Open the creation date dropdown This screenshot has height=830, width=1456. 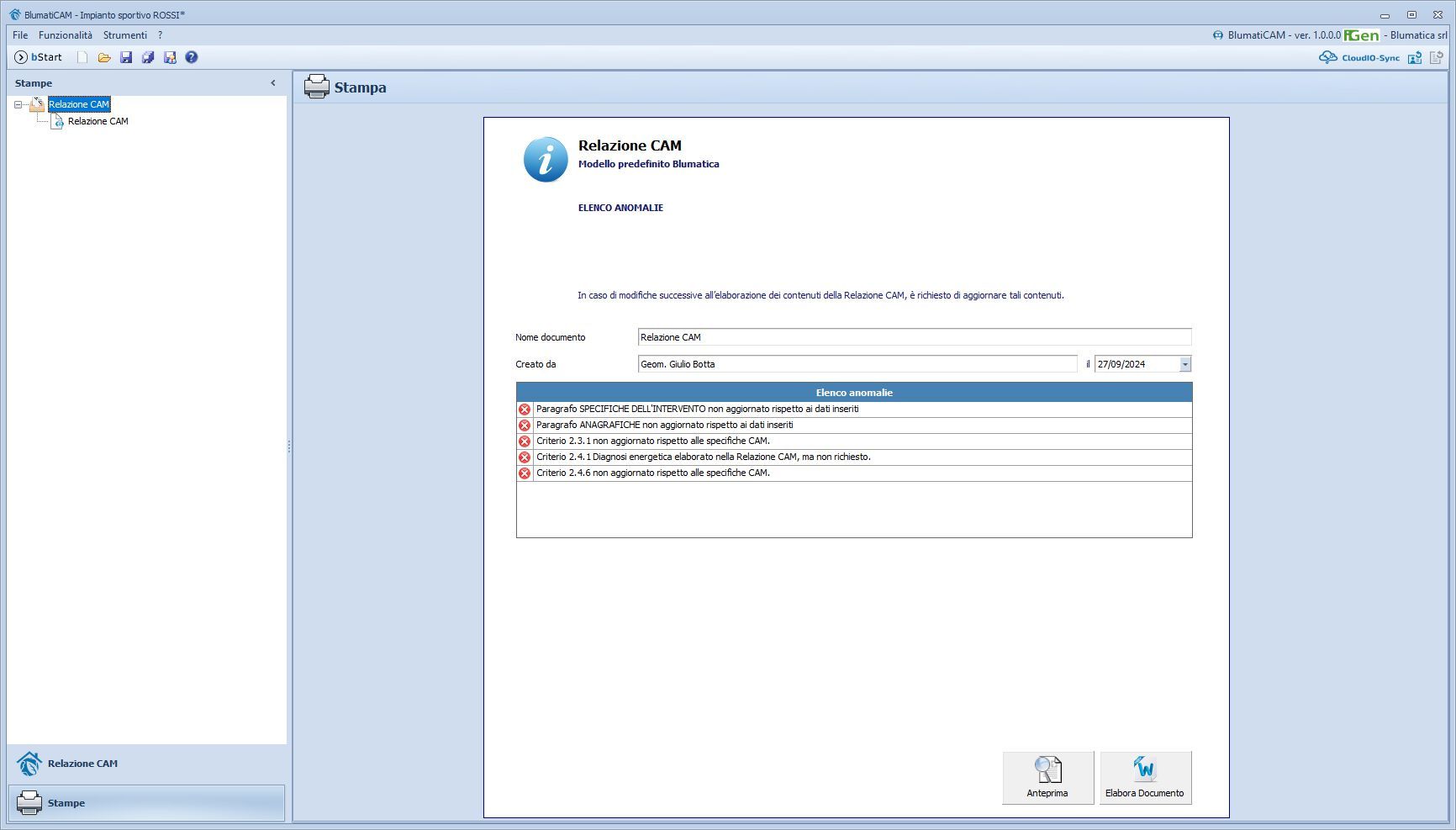pyautogui.click(x=1184, y=364)
